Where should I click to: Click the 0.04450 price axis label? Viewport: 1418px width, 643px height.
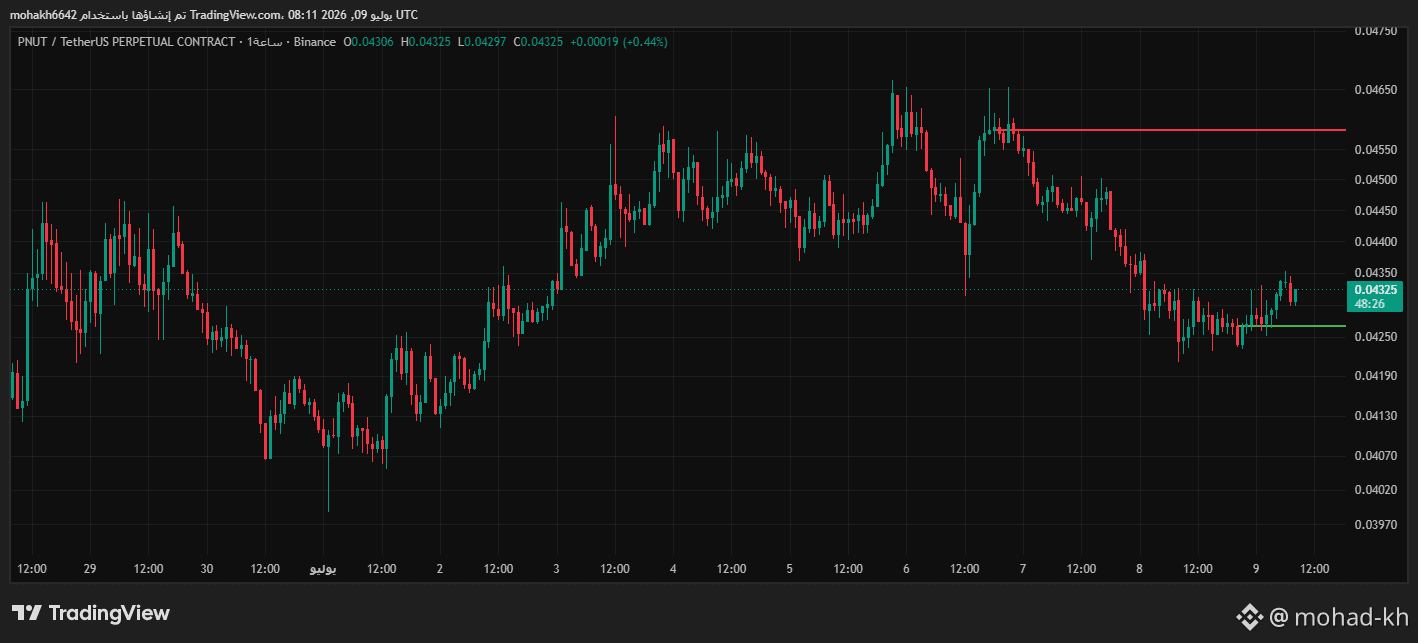1375,211
